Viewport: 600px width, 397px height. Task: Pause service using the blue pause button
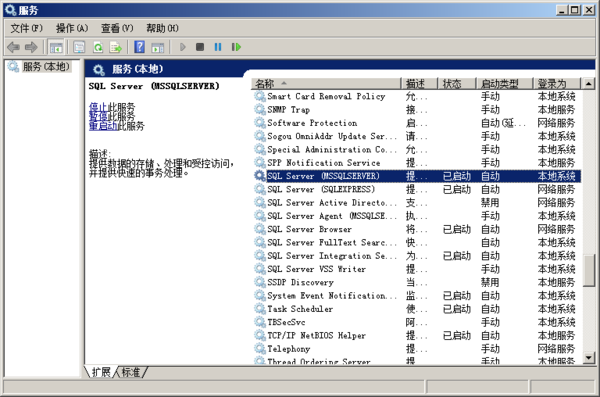tap(218, 47)
